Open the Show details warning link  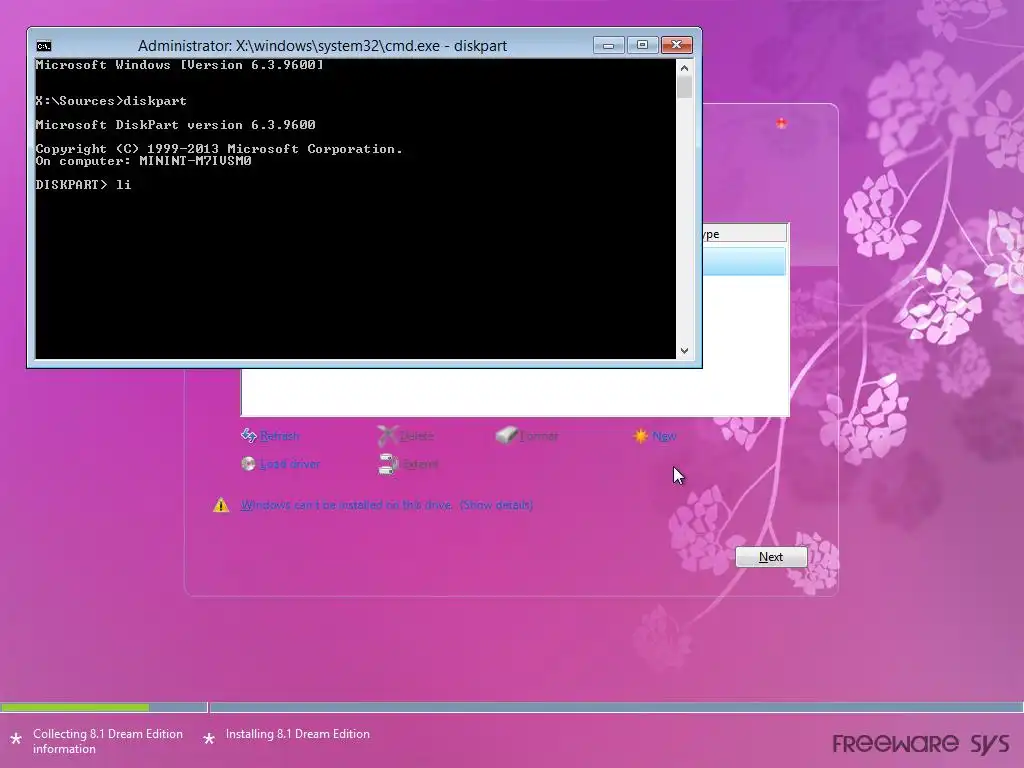pos(496,505)
